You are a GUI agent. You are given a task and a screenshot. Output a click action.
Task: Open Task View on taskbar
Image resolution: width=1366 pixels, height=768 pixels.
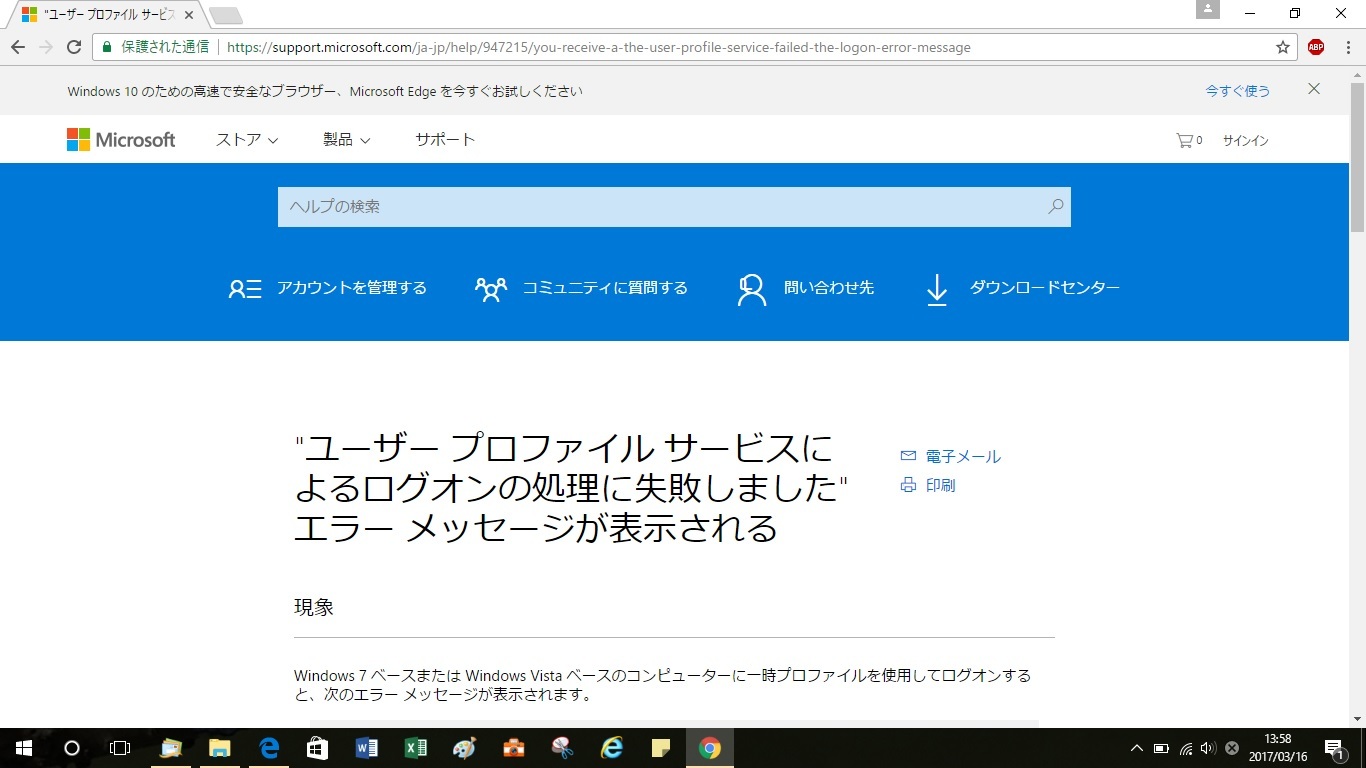(x=119, y=748)
